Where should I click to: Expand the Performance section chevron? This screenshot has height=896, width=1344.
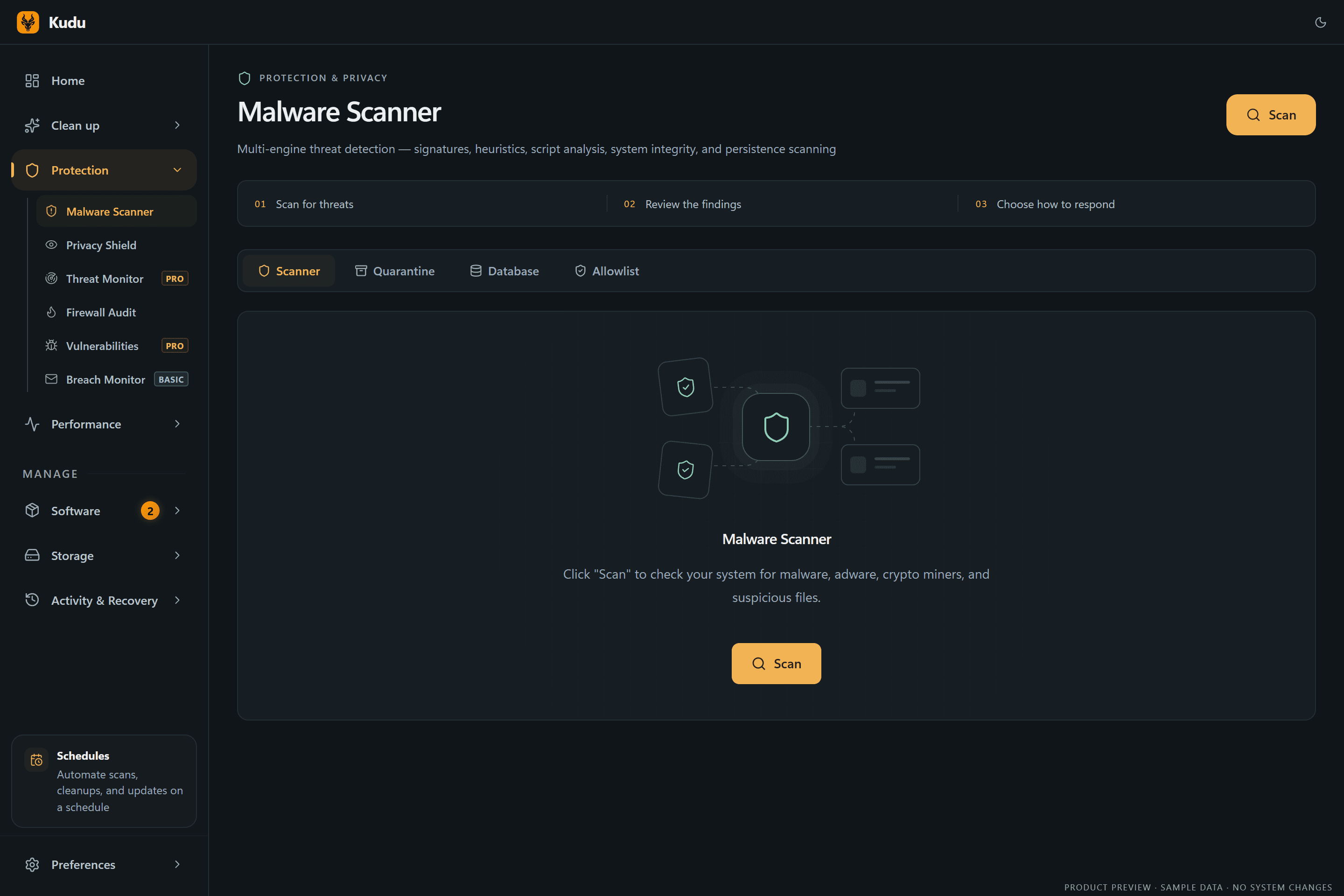point(177,424)
